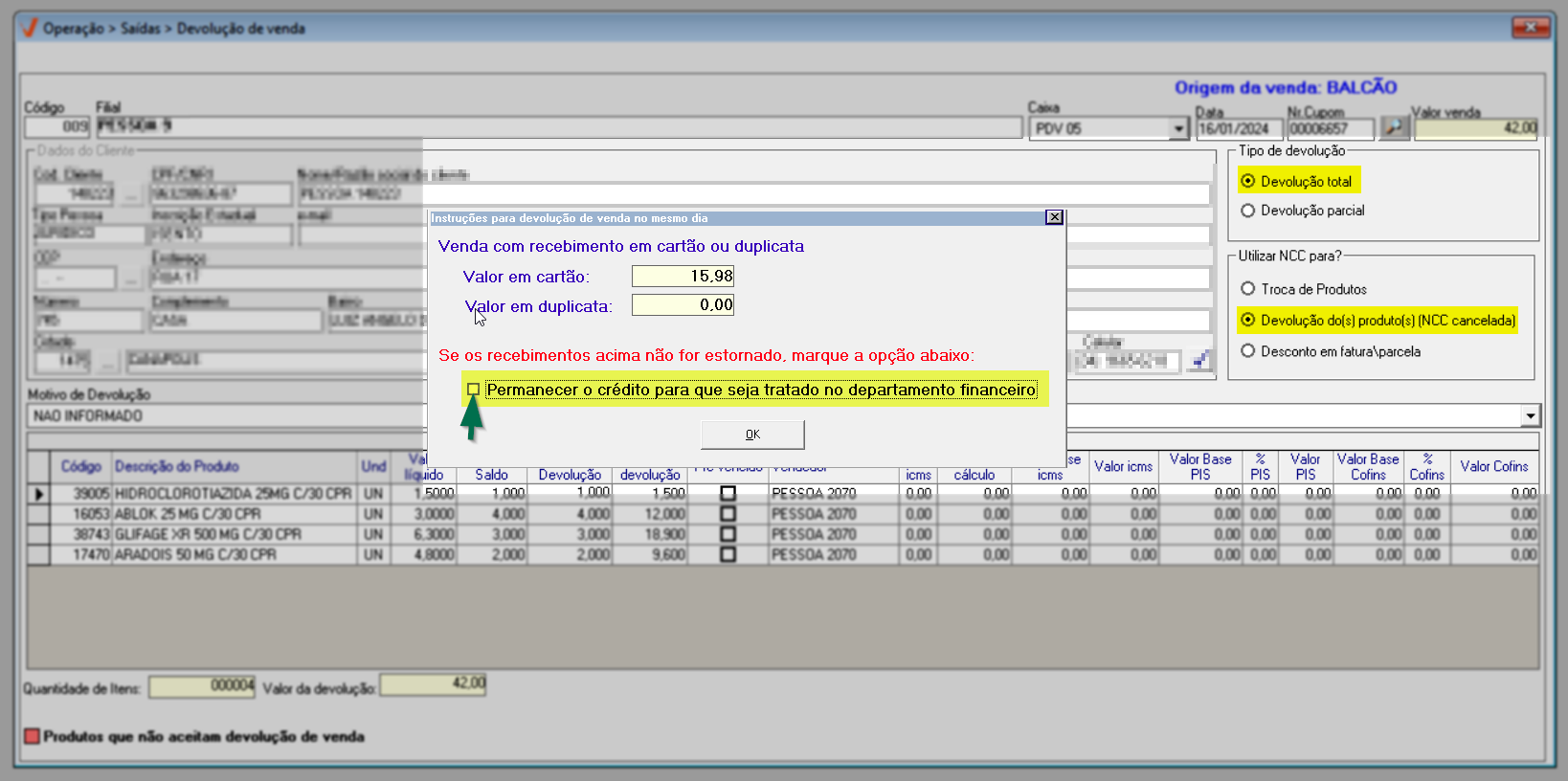
Task: Click the 'Valor em duplicata' input field
Action: [683, 305]
